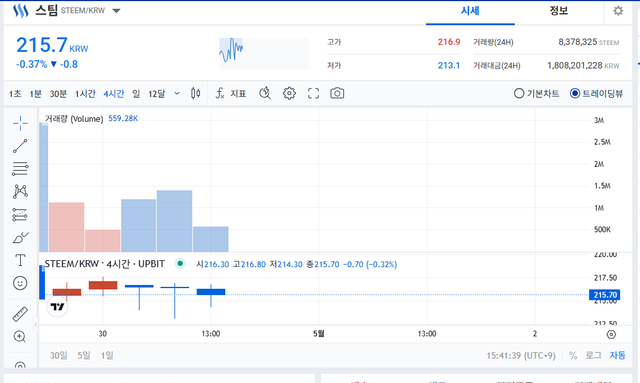Image resolution: width=640 pixels, height=383 pixels.
Task: Expand the STEEM/KRW market dropdown
Action: pyautogui.click(x=116, y=11)
